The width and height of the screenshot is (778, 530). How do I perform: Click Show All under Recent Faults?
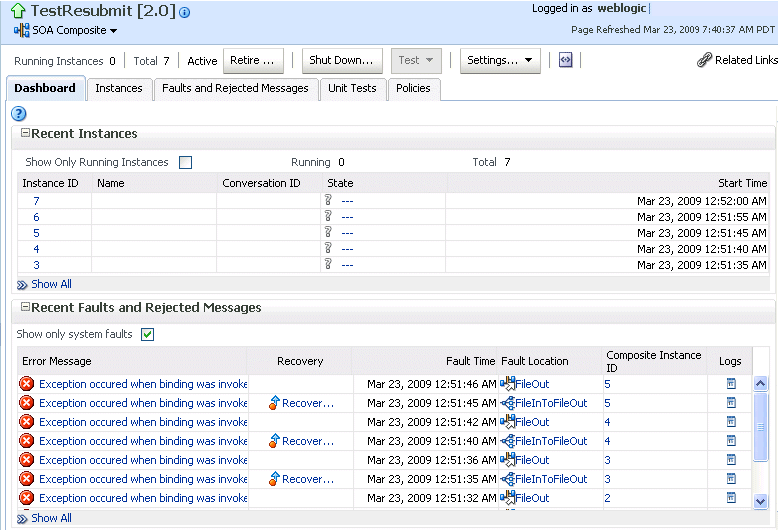(52, 518)
